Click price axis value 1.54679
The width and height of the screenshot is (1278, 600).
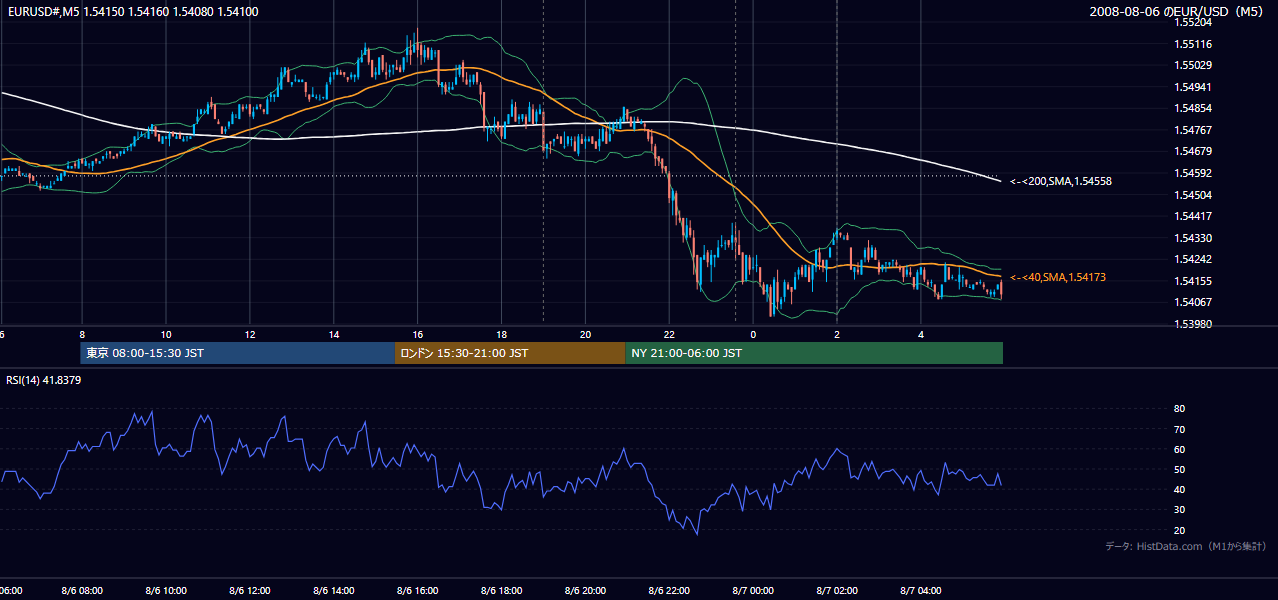[1194, 152]
